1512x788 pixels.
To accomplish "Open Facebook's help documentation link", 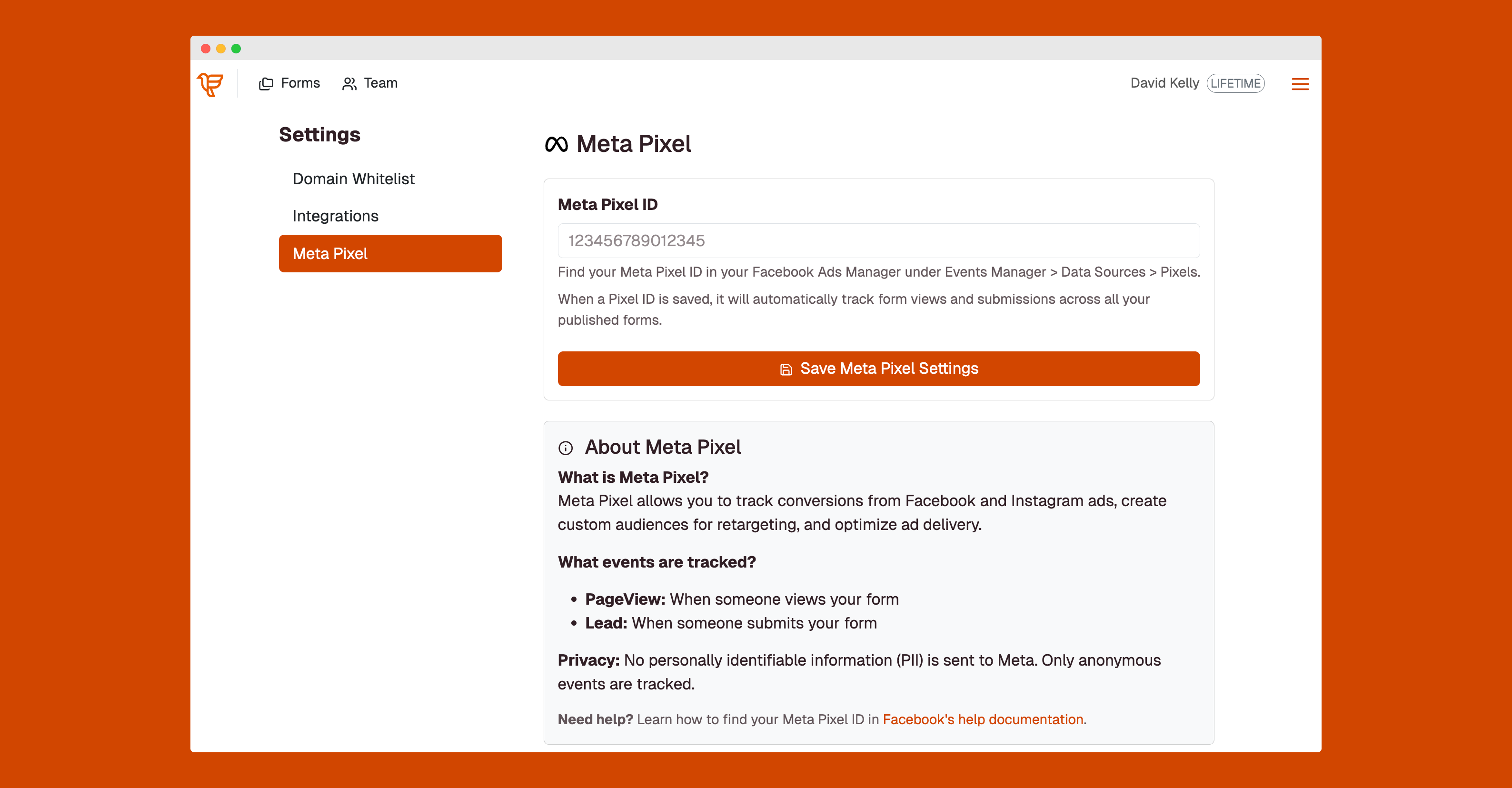I will coord(983,719).
